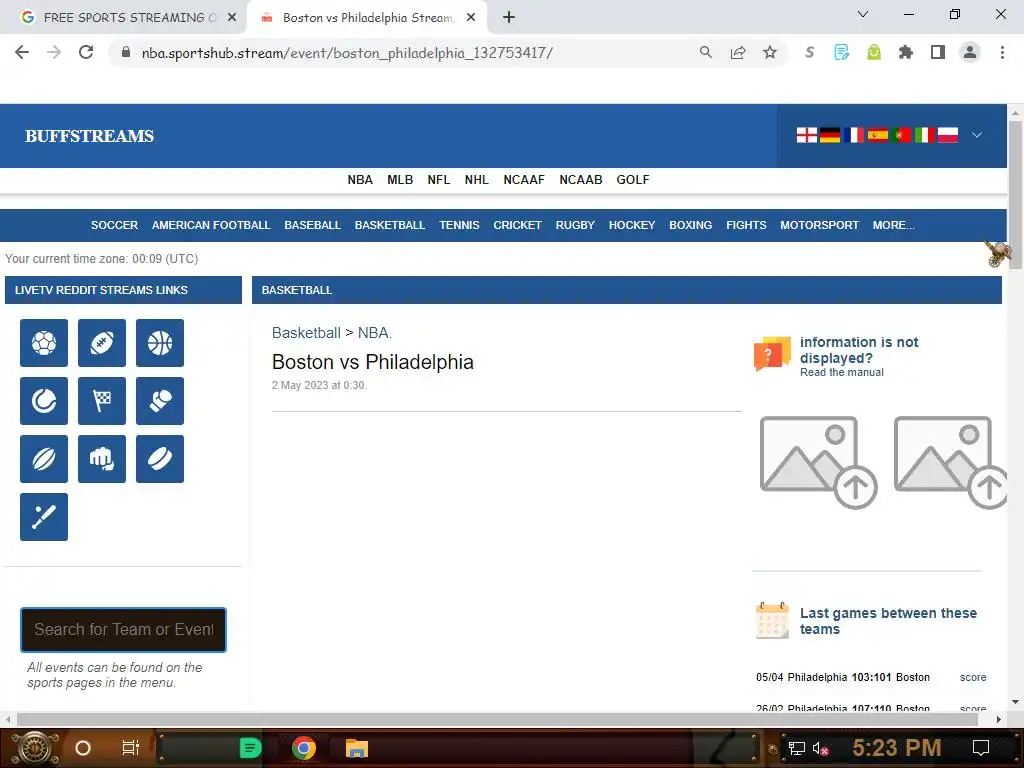Open the baseball bat sidebar icon
This screenshot has width=1024, height=768.
44,517
